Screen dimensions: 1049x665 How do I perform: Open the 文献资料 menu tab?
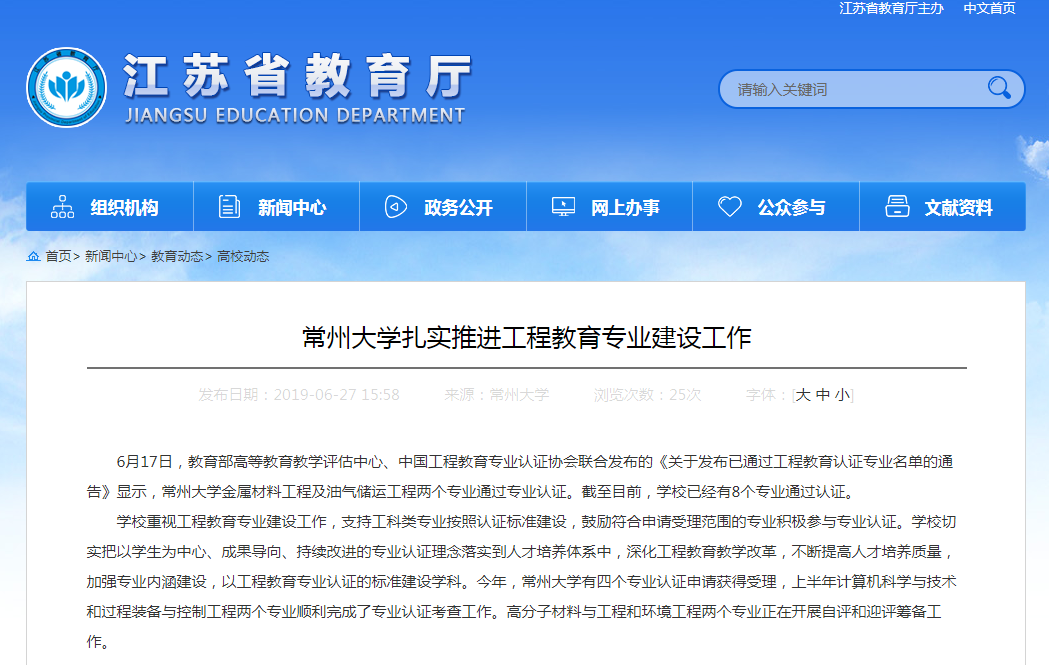click(958, 208)
